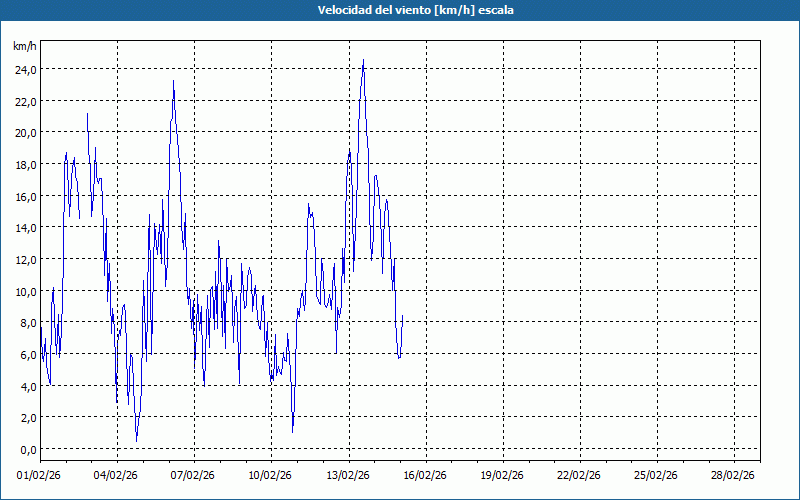The image size is (800, 500).
Task: Click the km/h unit label
Action: (25, 46)
